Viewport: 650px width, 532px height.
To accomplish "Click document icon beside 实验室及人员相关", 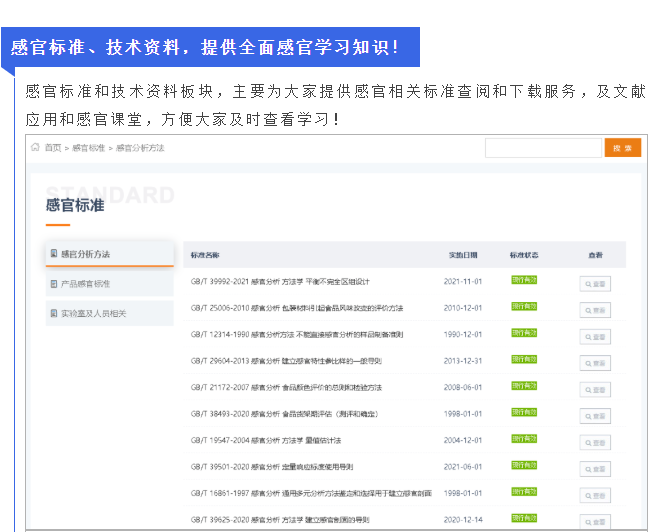I will click(54, 314).
